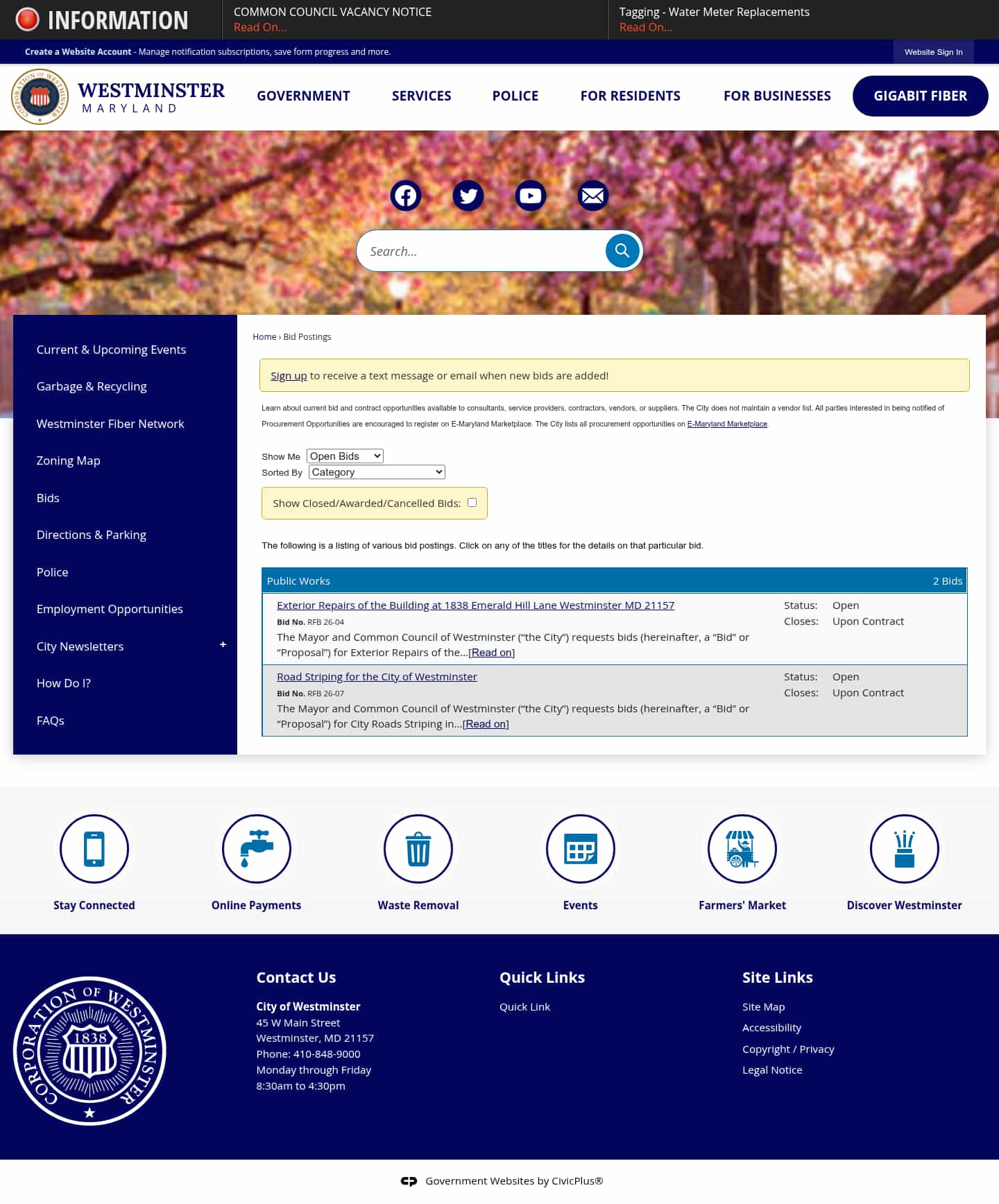Click the Westminster Maryland seal logo in header
The image size is (999, 1204).
coord(40,96)
